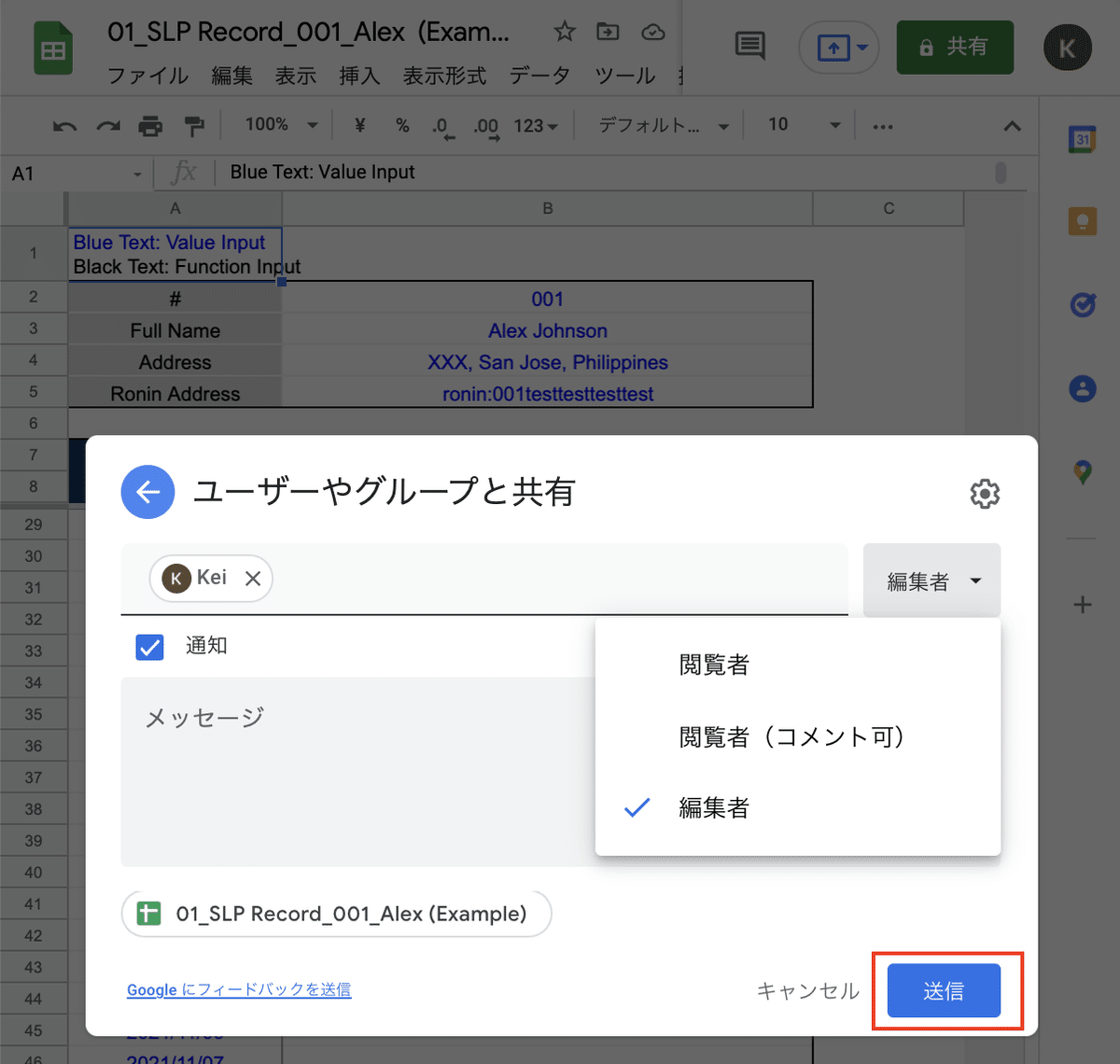Select row 2 header

(34, 297)
